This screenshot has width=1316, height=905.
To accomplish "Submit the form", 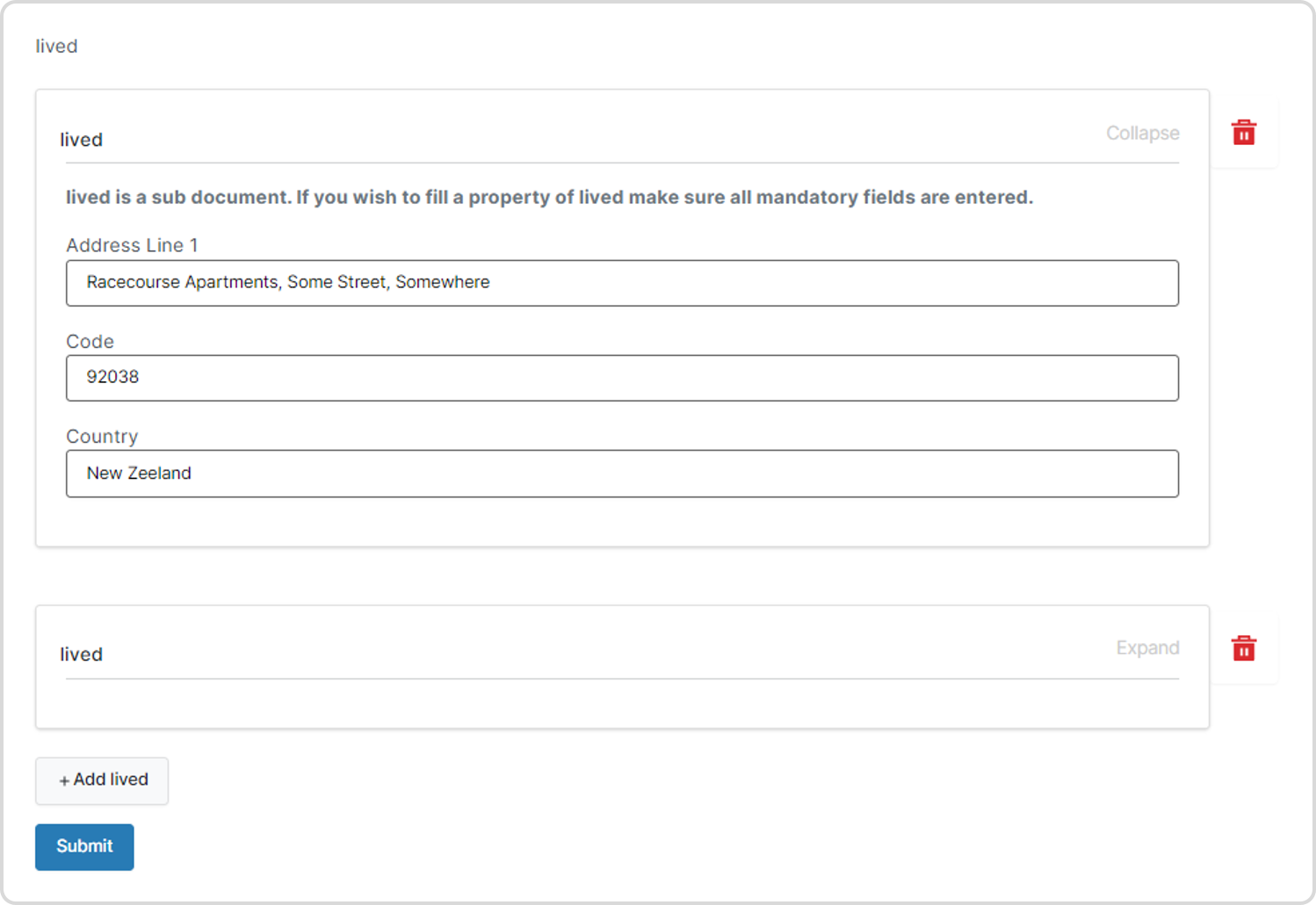I will click(84, 847).
